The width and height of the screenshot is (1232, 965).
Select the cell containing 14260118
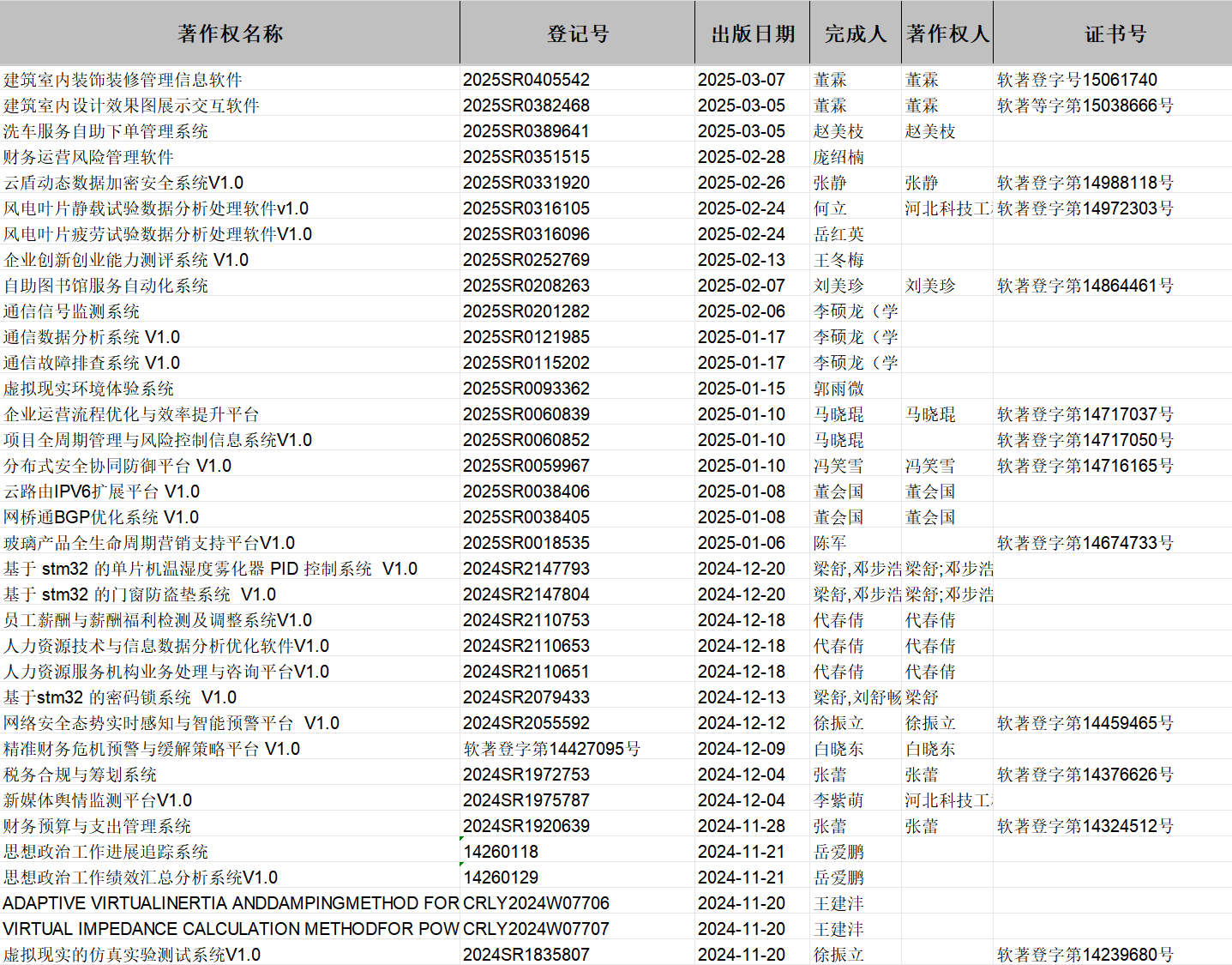click(x=501, y=852)
